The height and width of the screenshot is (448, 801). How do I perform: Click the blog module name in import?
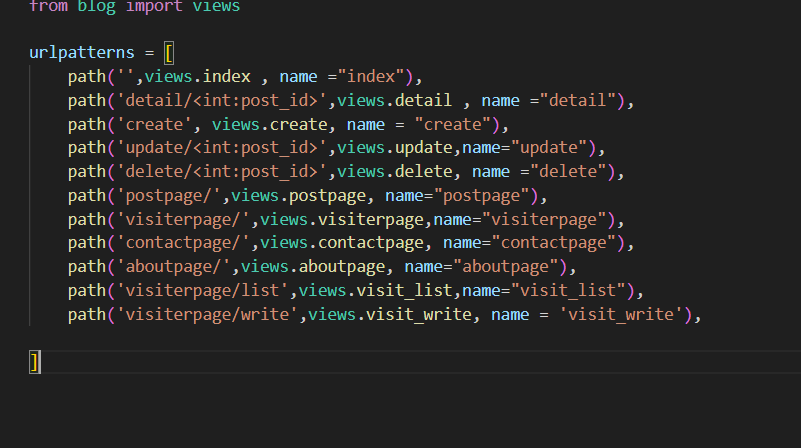[x=96, y=6]
